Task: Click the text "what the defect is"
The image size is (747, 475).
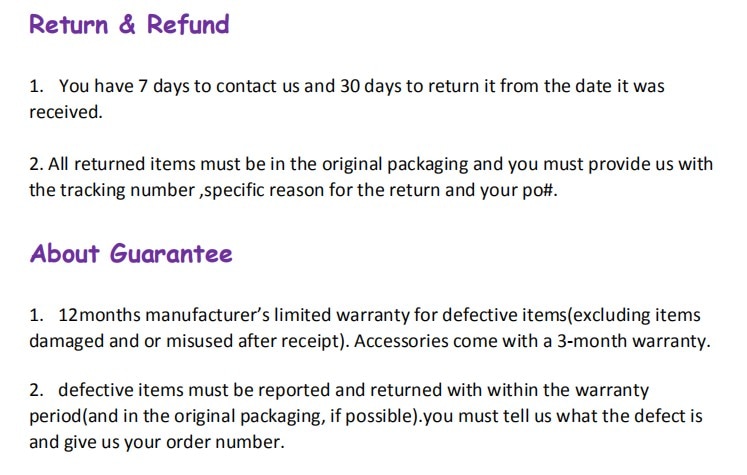Action: 629,416
